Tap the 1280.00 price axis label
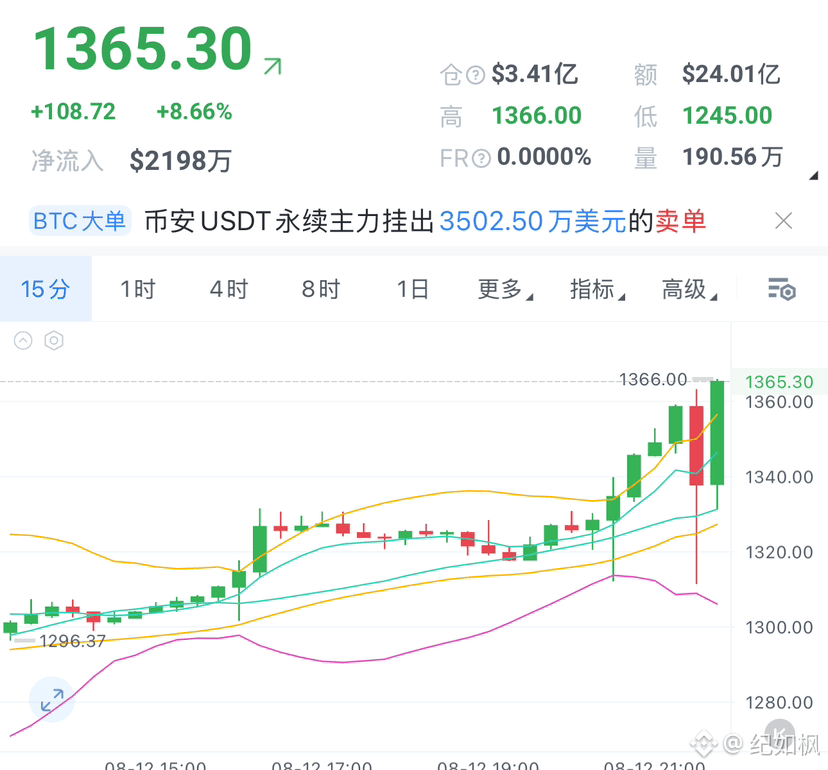 [779, 703]
